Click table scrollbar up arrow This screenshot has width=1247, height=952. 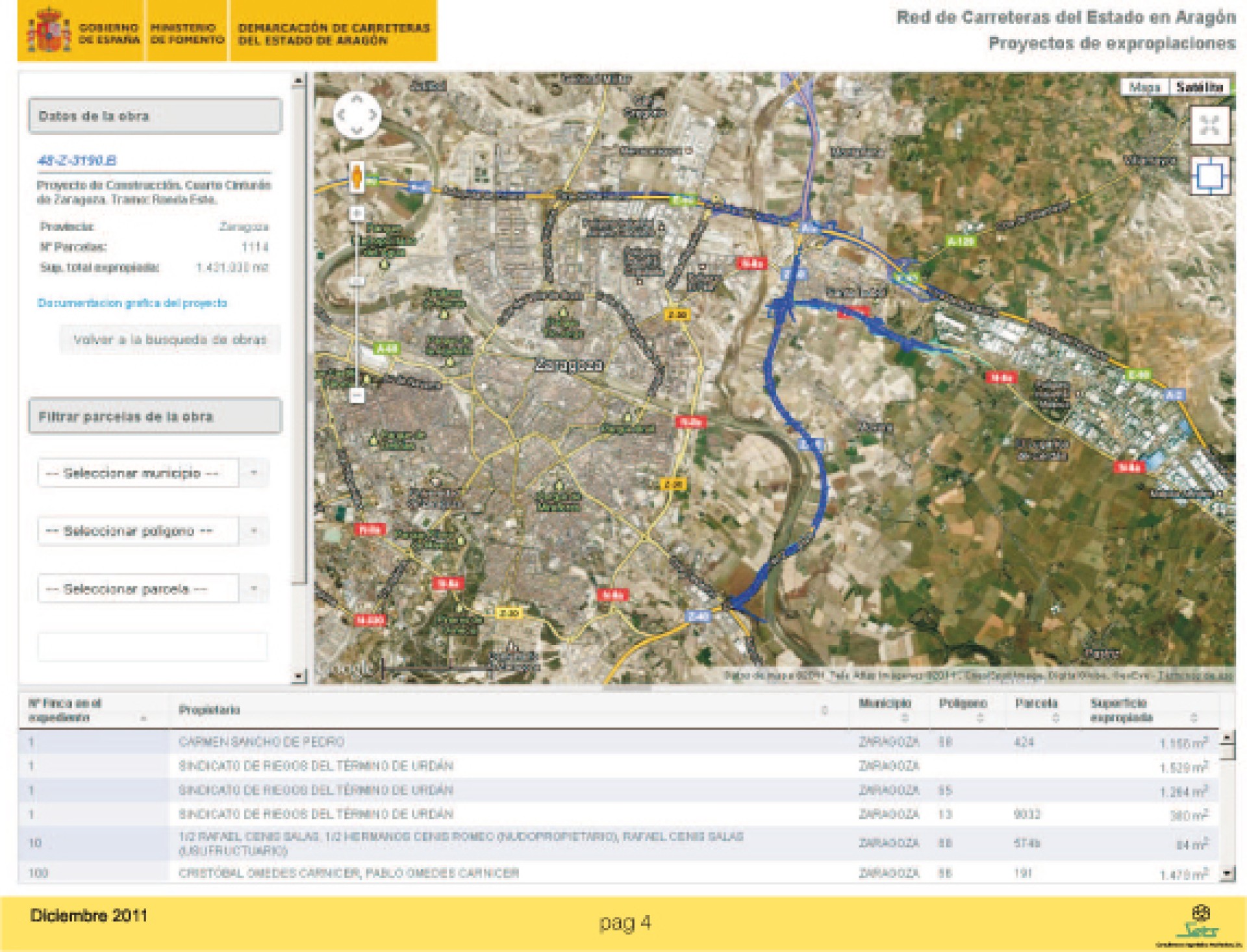tap(1227, 738)
